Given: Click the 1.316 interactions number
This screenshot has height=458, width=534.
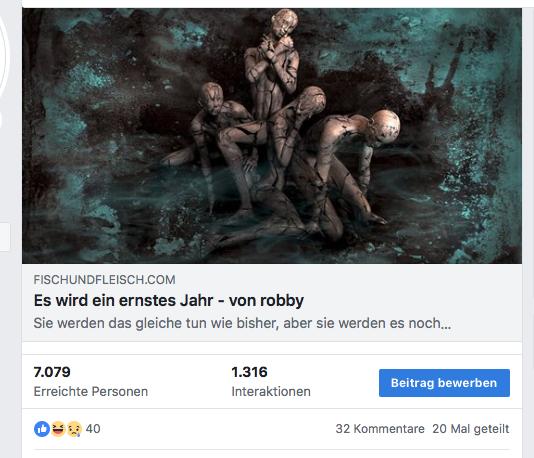Looking at the screenshot, I should coord(249,372).
